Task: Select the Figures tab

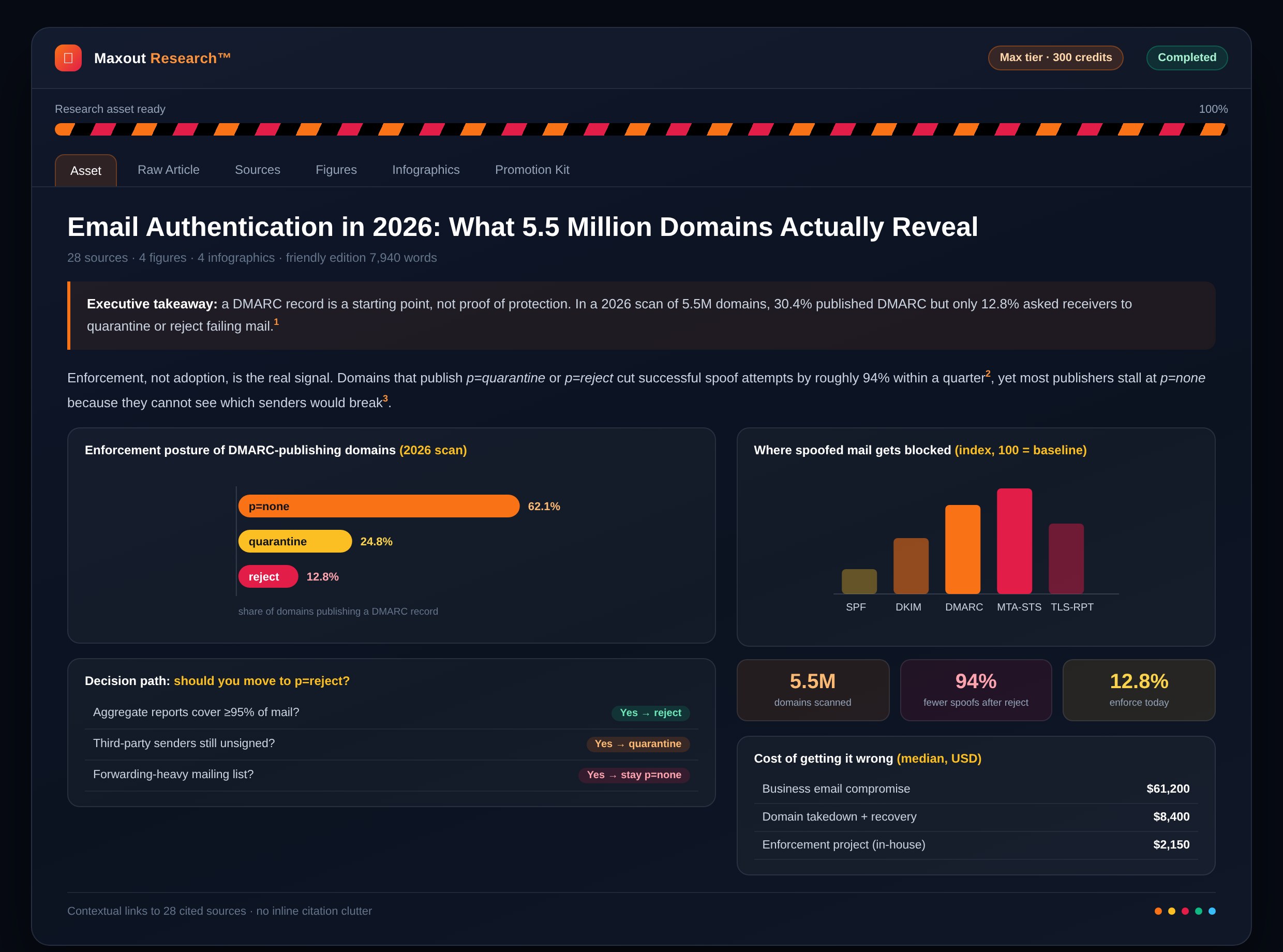Action: 336,169
